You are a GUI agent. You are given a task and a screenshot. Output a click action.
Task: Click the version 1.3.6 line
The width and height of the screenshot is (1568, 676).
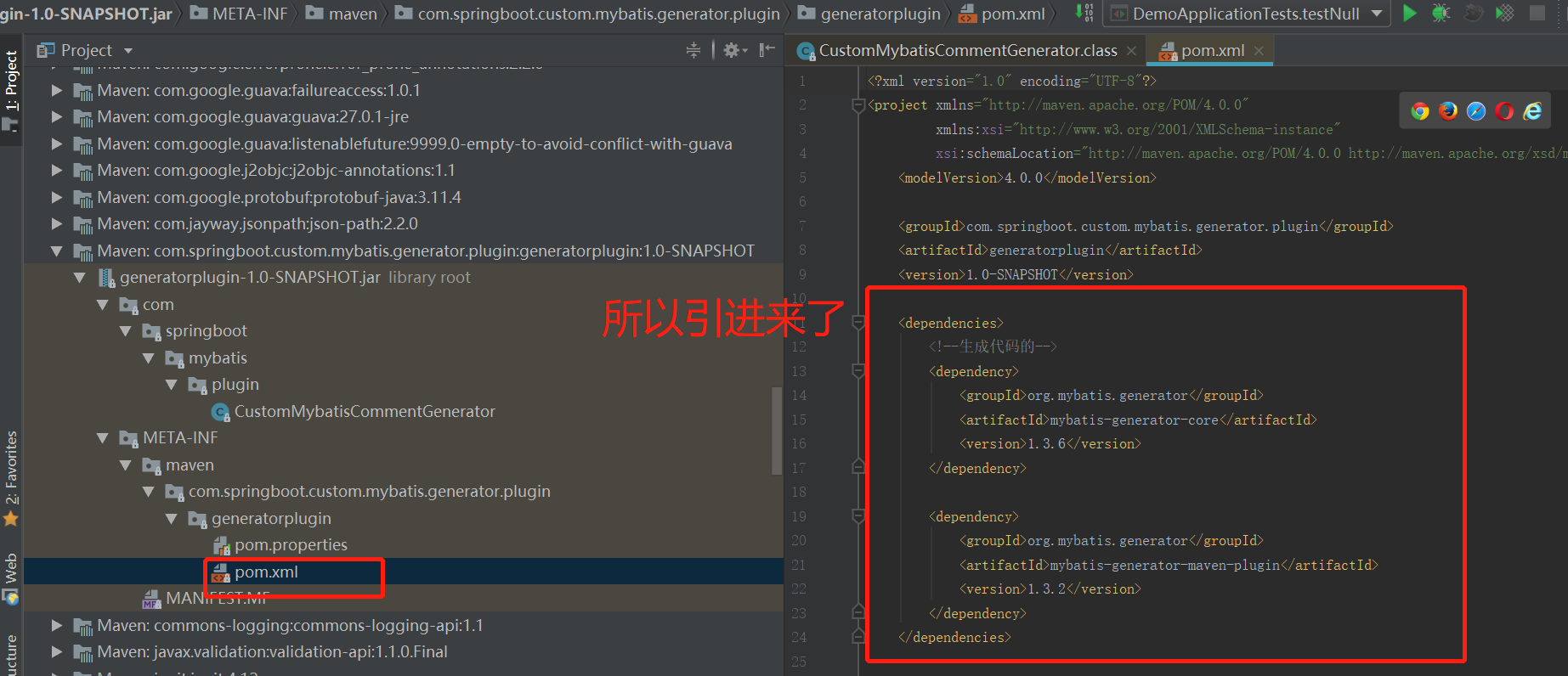click(x=1050, y=443)
